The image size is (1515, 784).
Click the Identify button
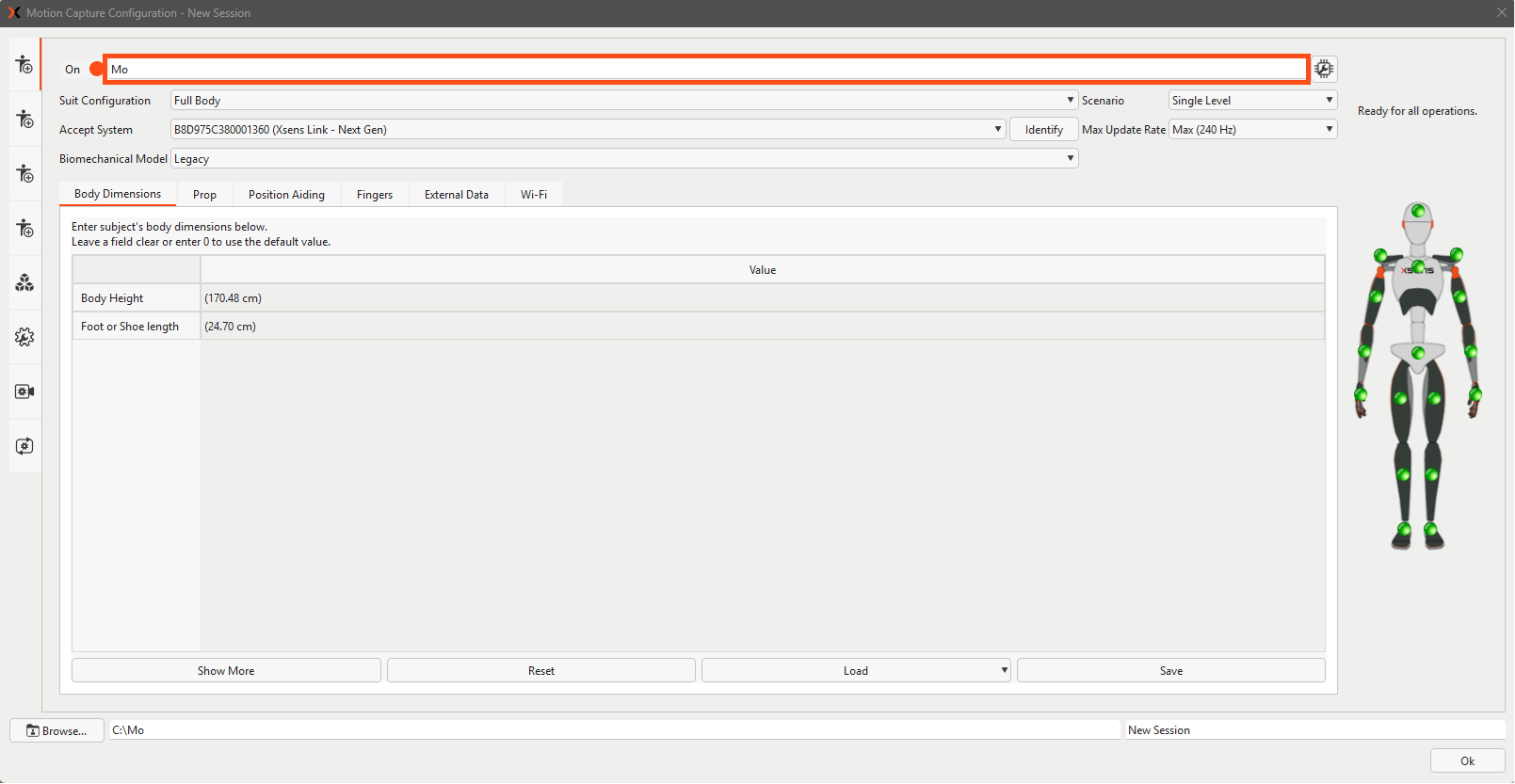(1044, 130)
